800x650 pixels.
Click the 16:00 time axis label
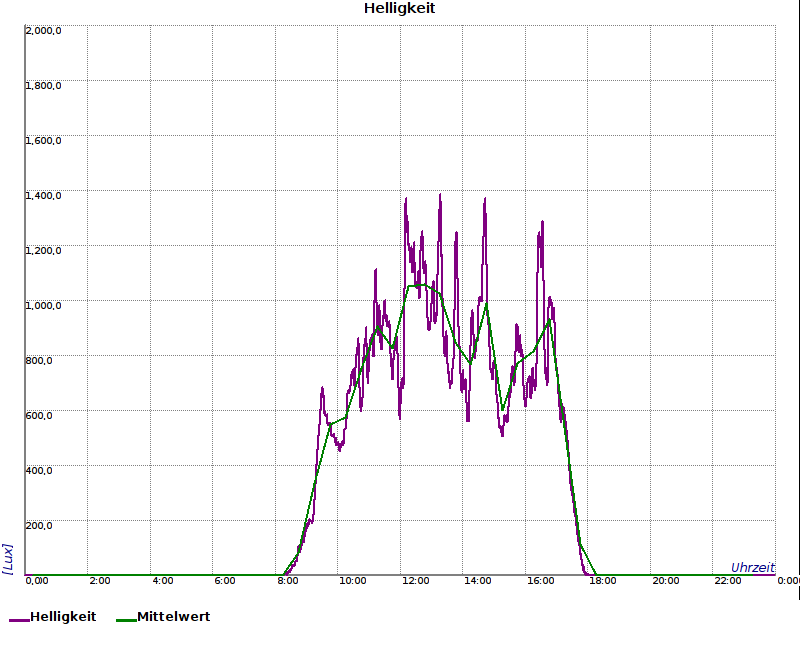541,581
